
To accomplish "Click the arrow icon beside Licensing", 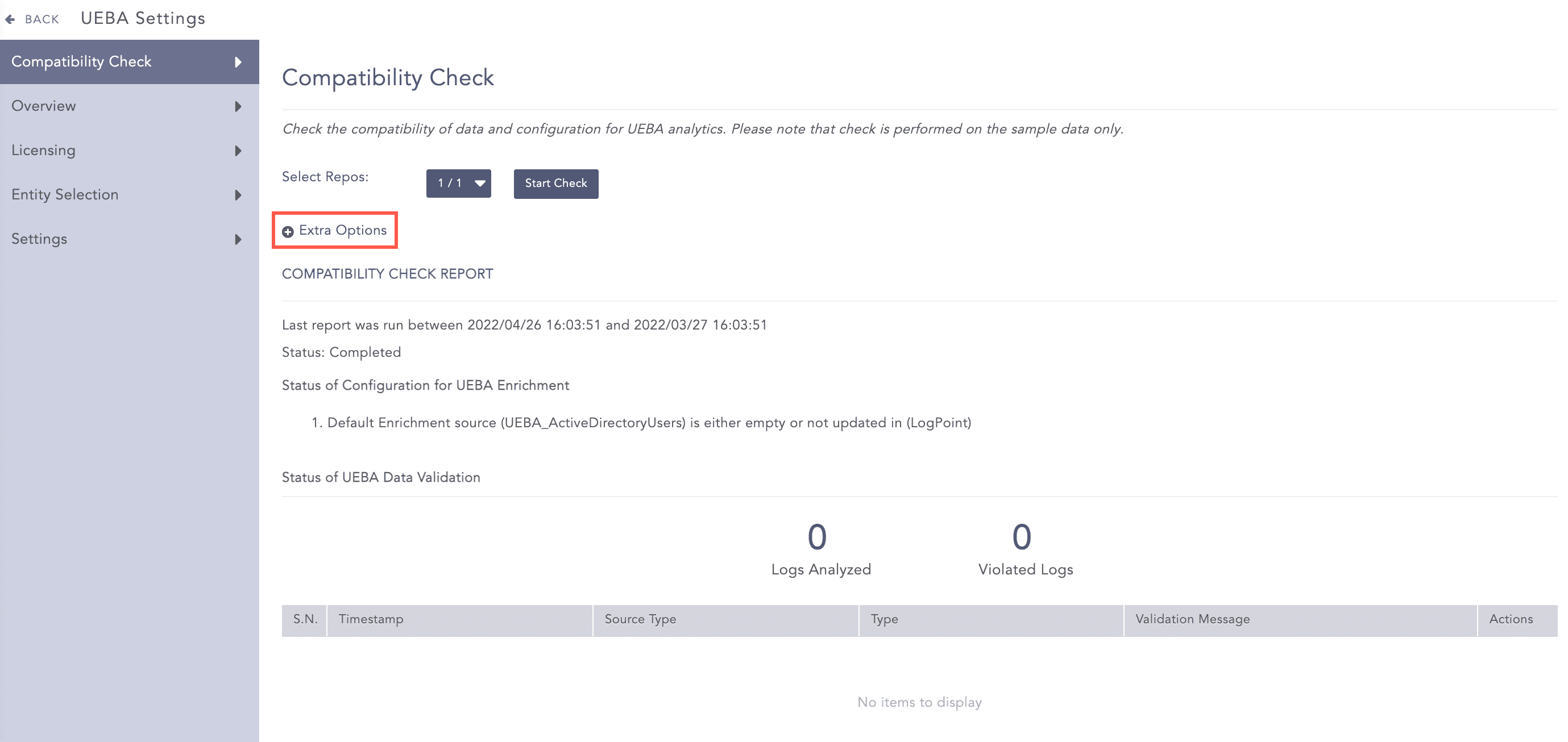I will click(239, 151).
